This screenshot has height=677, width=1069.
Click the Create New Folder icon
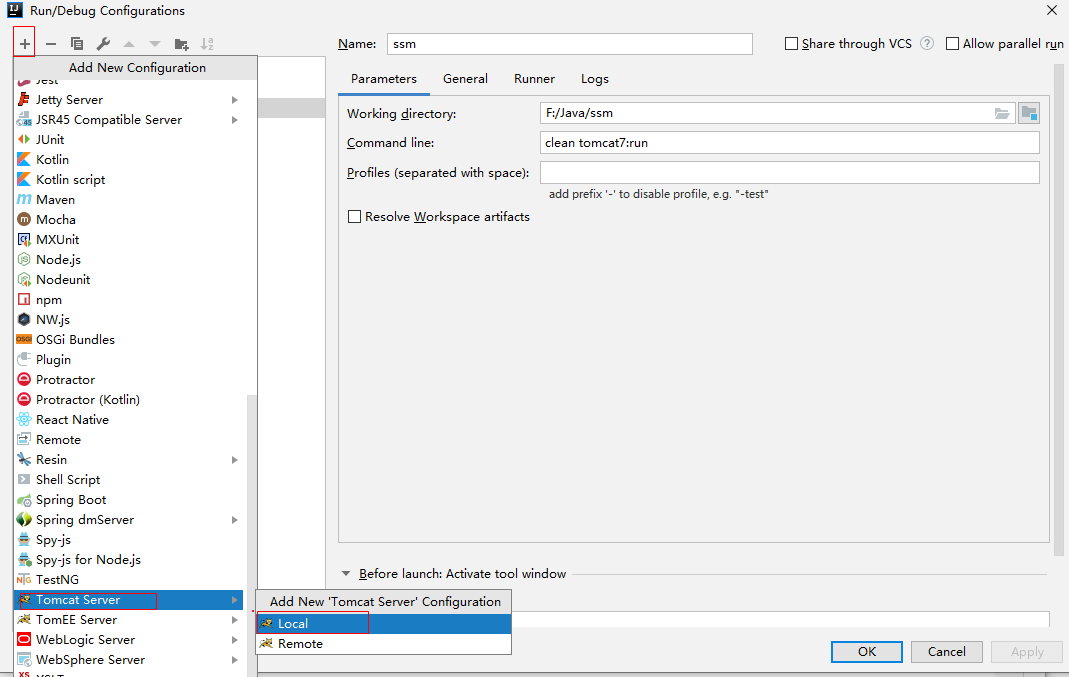point(181,44)
